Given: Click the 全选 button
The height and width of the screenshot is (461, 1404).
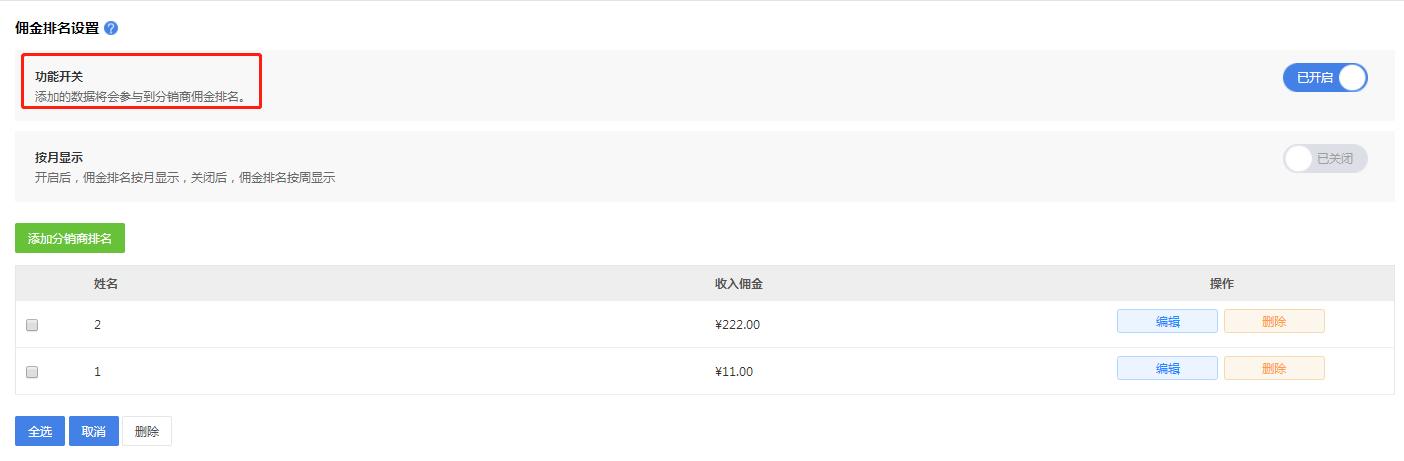Looking at the screenshot, I should click(x=40, y=431).
